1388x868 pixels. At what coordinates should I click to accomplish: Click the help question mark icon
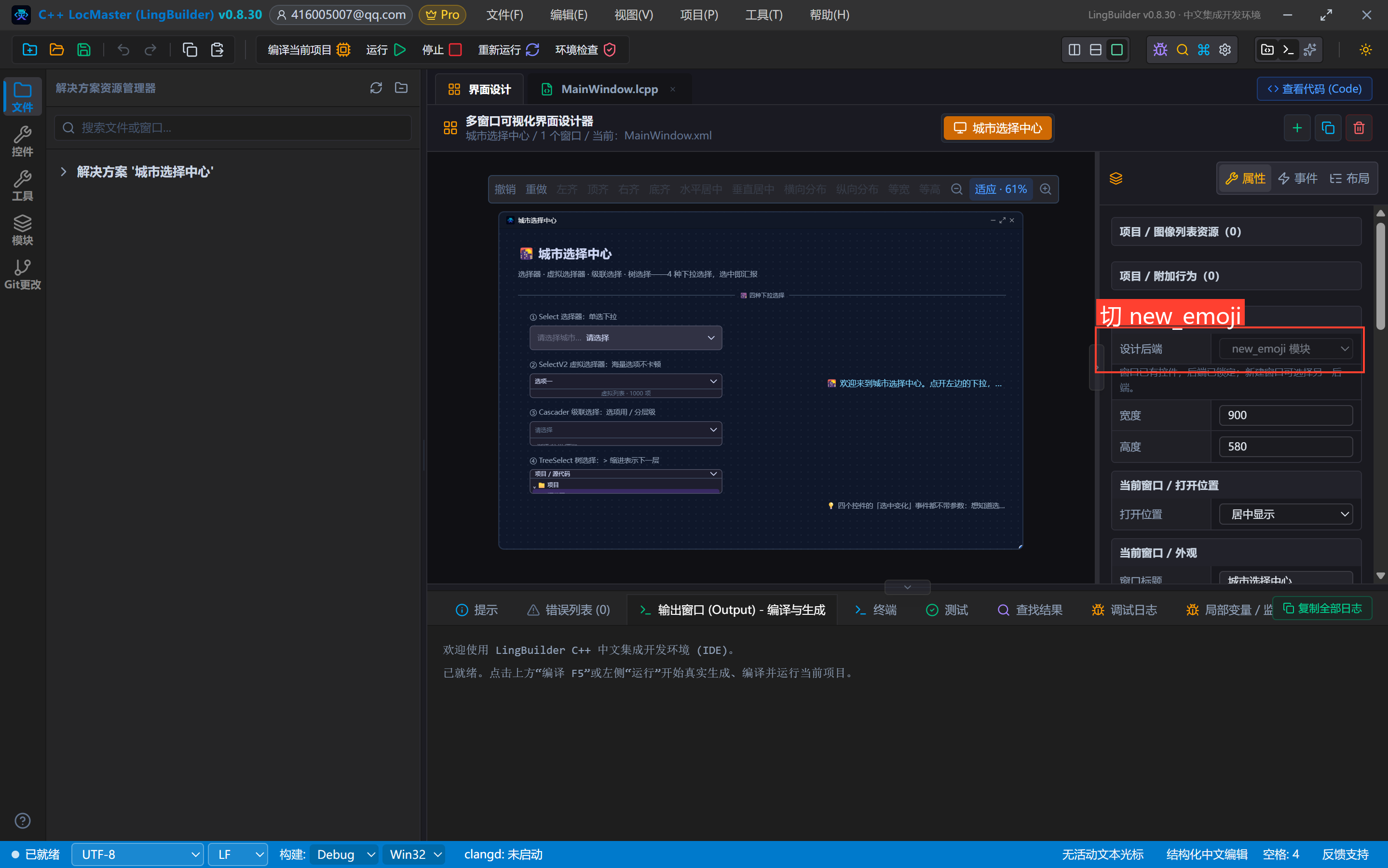click(x=22, y=821)
